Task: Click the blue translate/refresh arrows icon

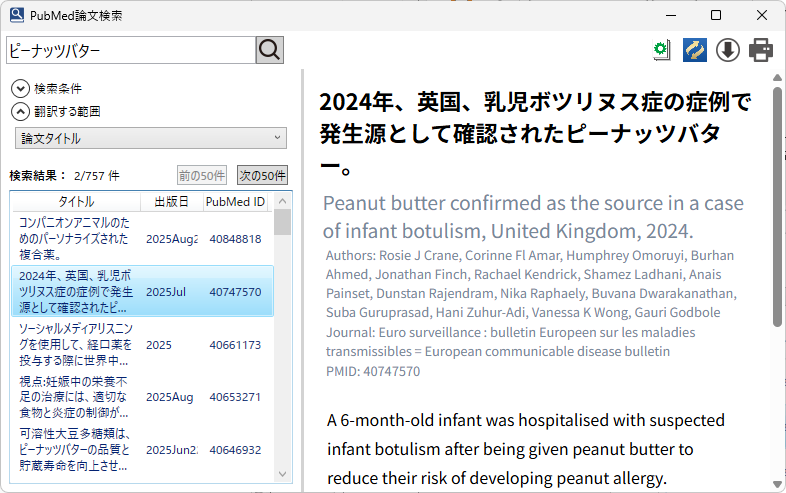Action: tap(695, 50)
